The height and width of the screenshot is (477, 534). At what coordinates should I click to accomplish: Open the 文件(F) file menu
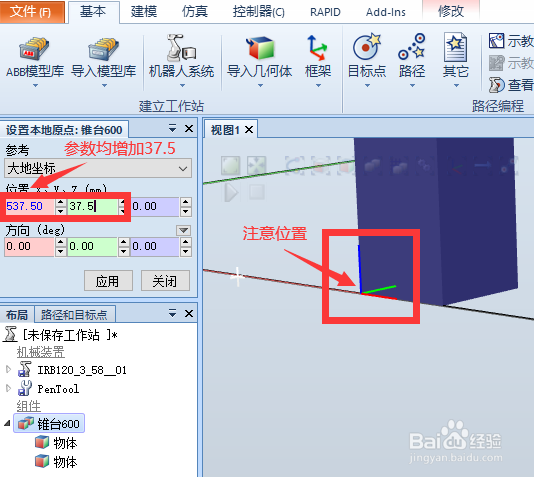pyautogui.click(x=32, y=12)
